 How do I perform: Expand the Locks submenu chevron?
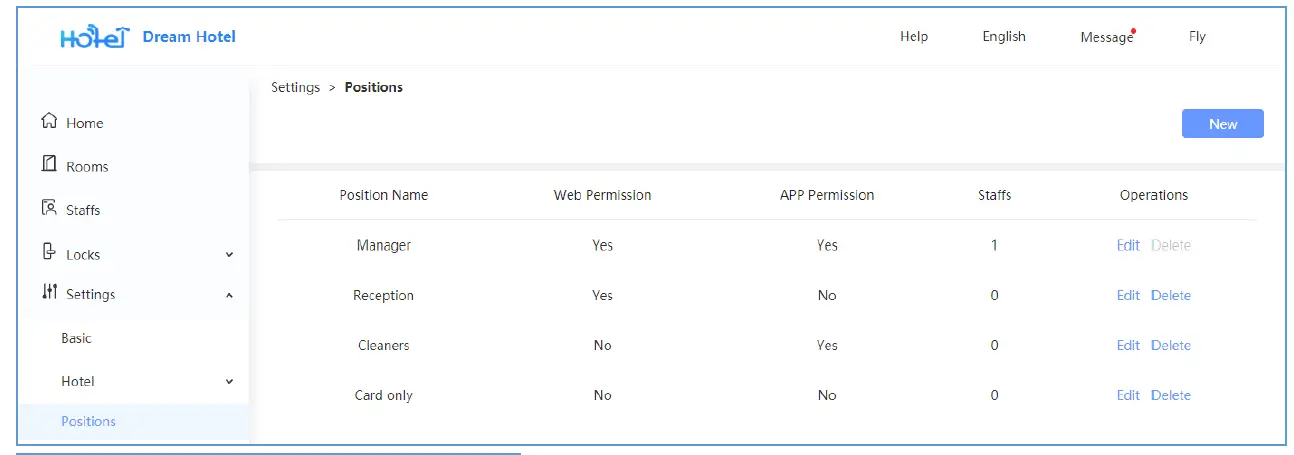coord(229,255)
